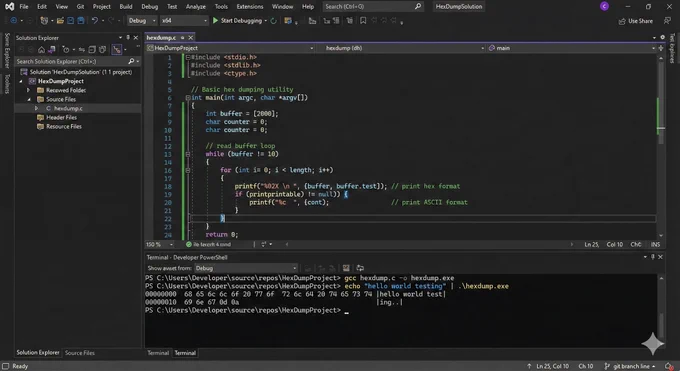The height and width of the screenshot is (371, 680).
Task: Click the restart/refresh icon beside Start Debugging
Action: tap(273, 20)
